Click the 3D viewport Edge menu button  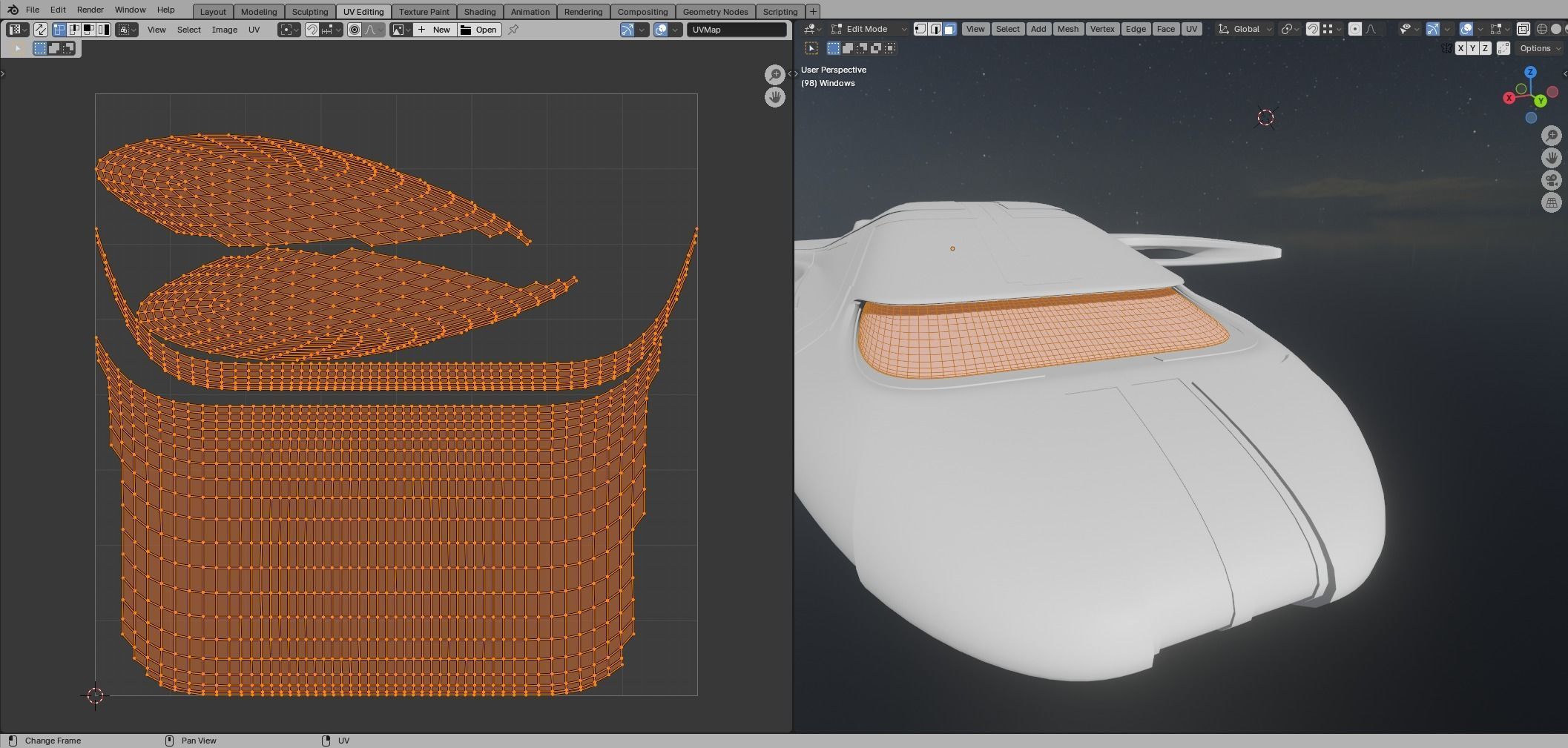point(1136,29)
